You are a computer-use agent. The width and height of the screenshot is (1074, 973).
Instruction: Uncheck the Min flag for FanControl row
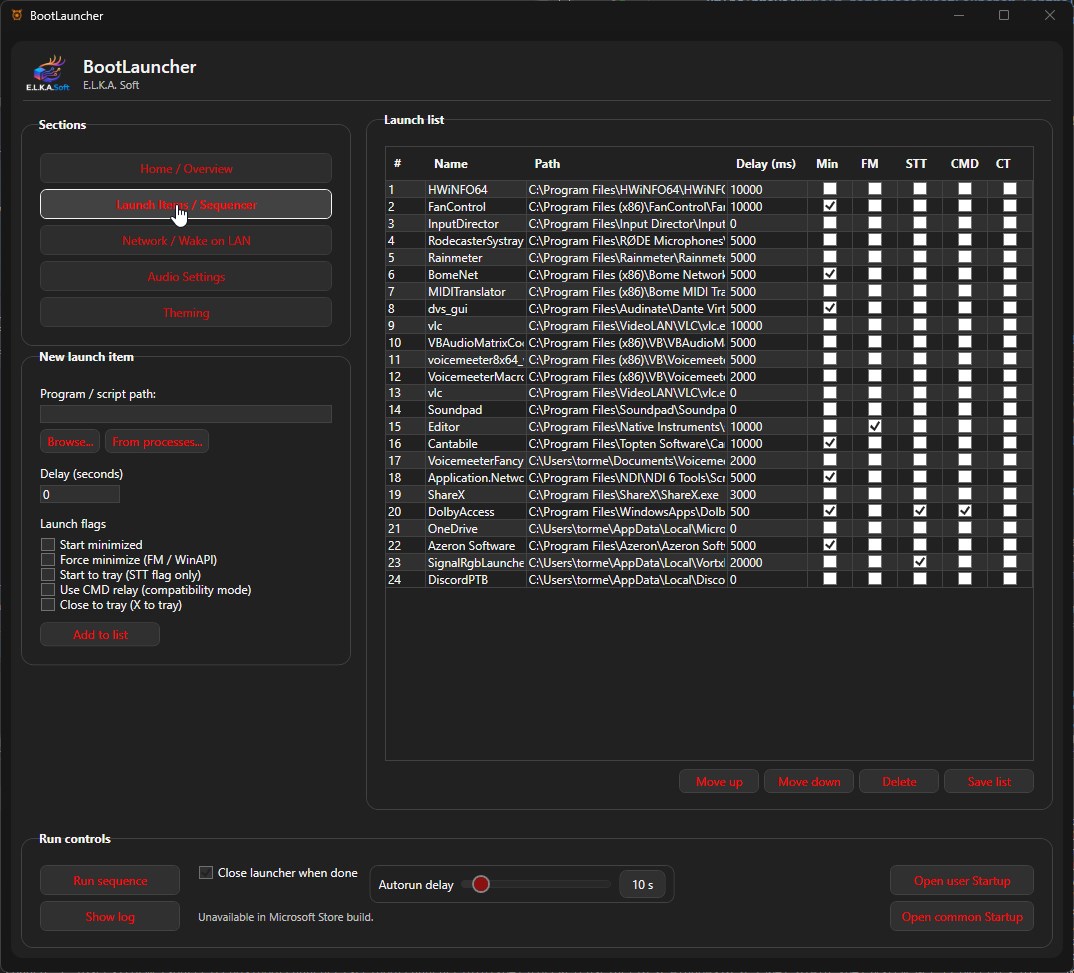tap(829, 206)
